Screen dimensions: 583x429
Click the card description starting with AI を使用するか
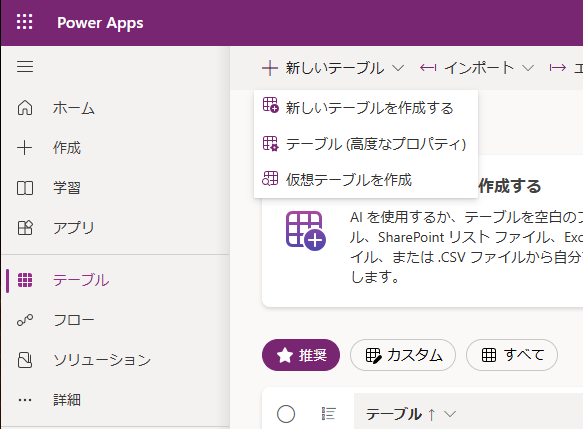pos(466,247)
